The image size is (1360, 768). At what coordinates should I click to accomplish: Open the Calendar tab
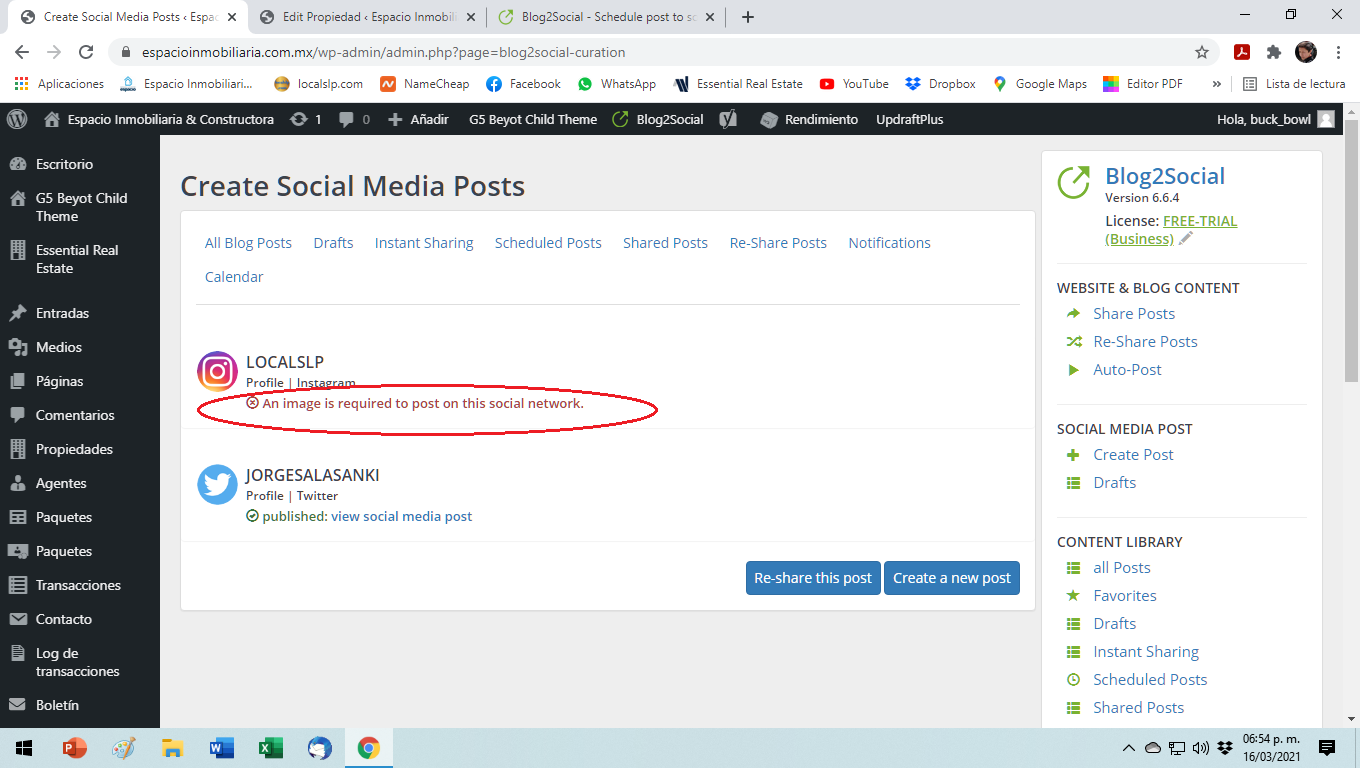pos(234,277)
